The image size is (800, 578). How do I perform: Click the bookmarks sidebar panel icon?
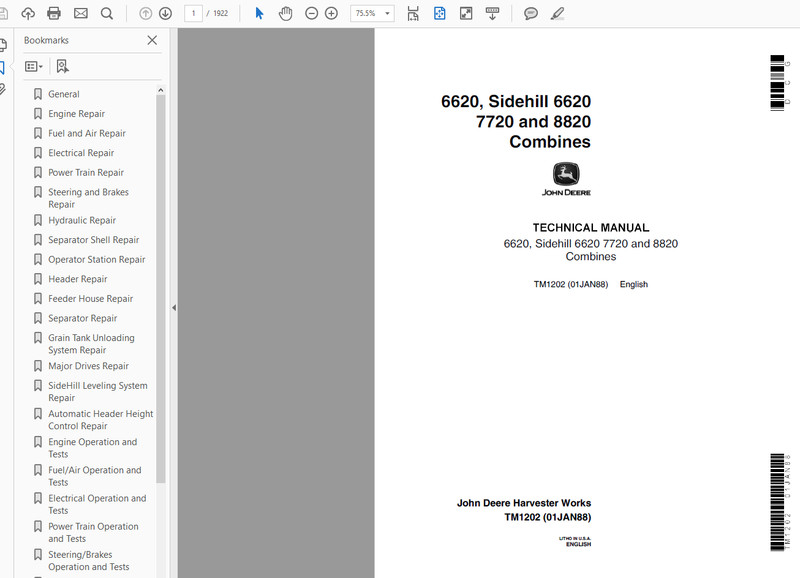pyautogui.click(x=2, y=67)
